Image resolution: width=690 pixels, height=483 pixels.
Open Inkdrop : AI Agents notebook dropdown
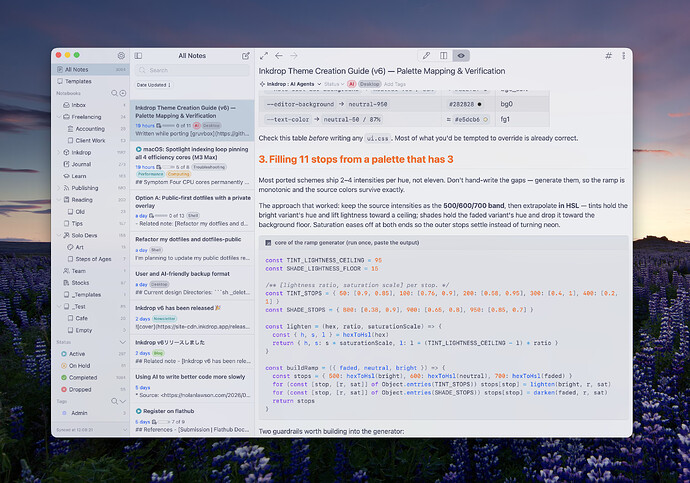(290, 84)
